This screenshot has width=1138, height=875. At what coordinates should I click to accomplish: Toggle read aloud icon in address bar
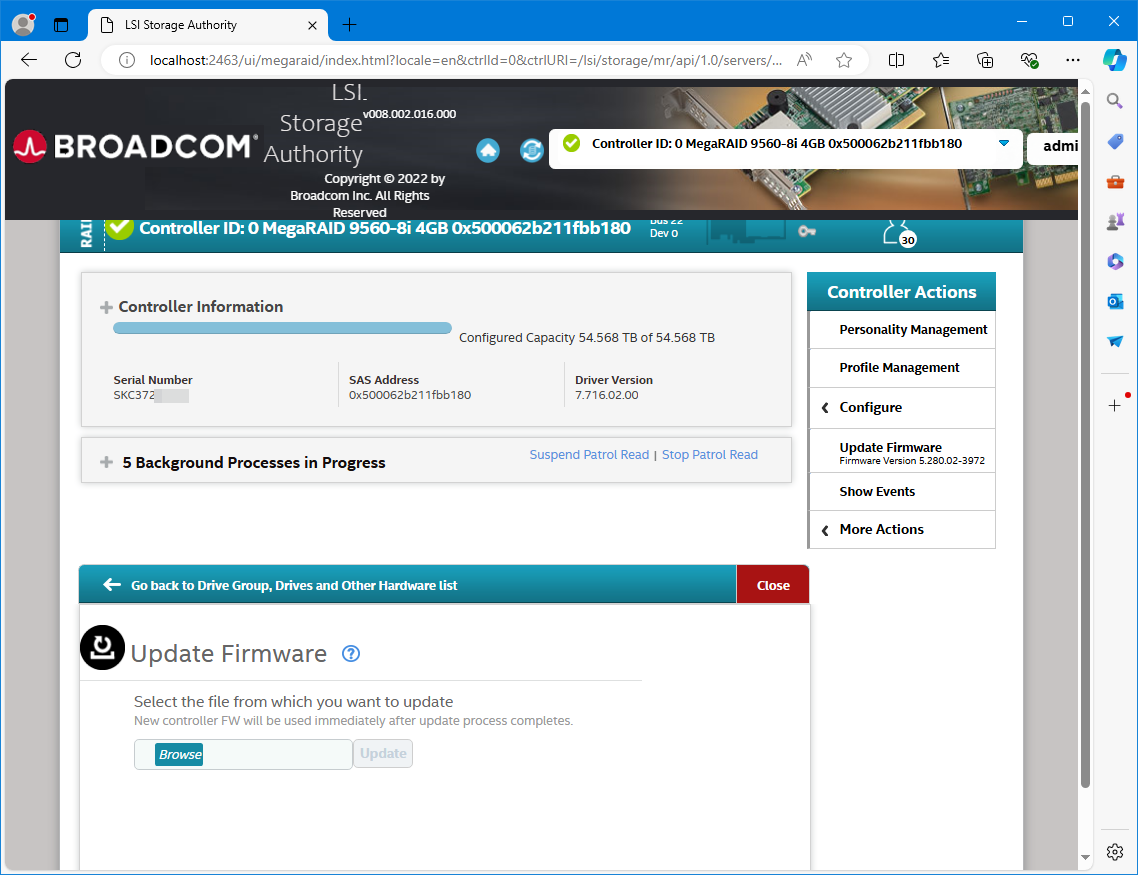(804, 60)
